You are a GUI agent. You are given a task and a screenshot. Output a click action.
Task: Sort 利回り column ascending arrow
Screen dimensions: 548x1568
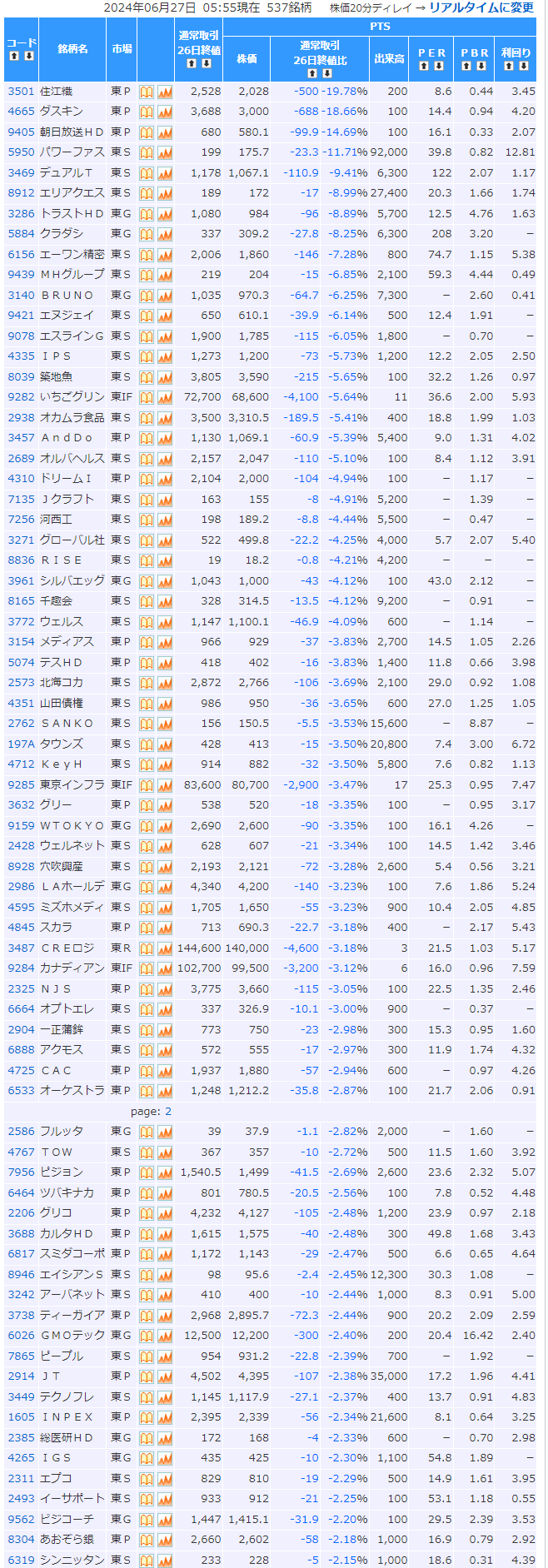pos(508,66)
